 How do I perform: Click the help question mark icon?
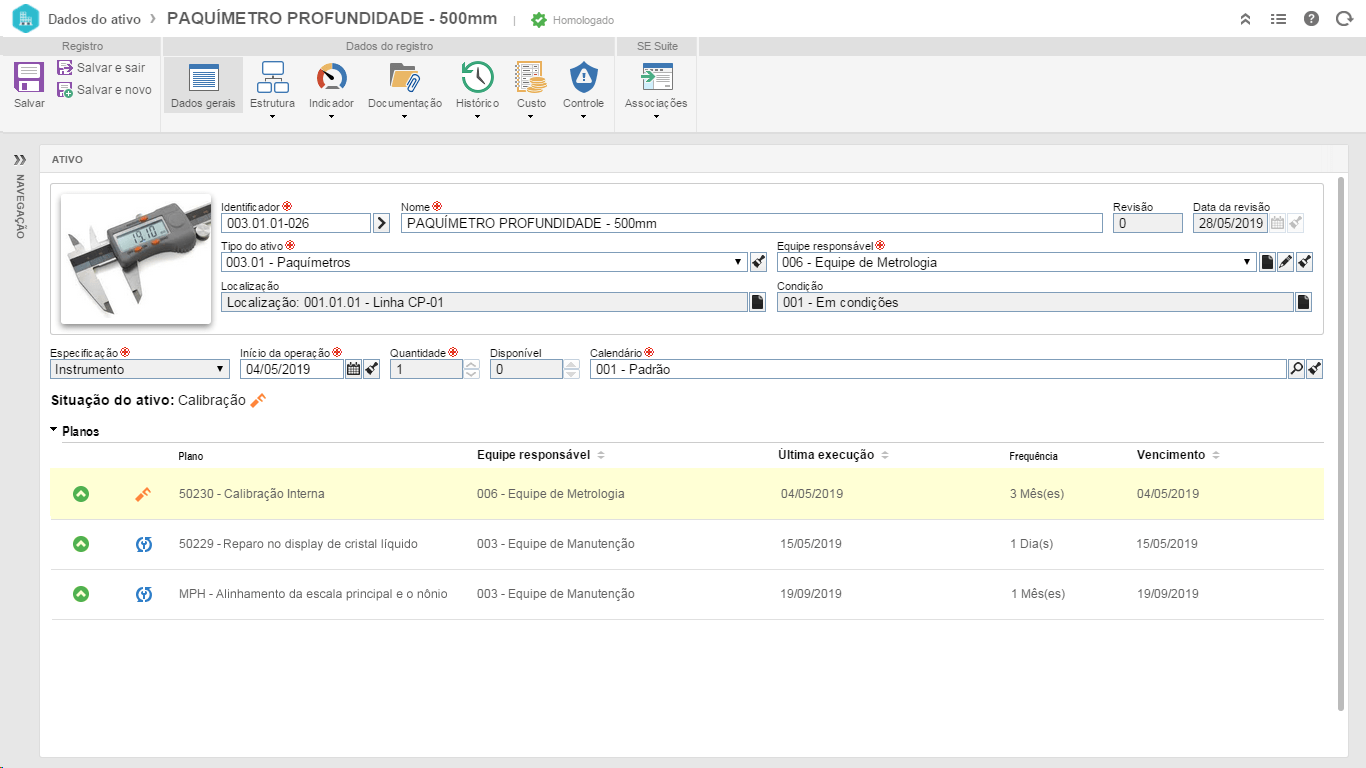click(1311, 19)
